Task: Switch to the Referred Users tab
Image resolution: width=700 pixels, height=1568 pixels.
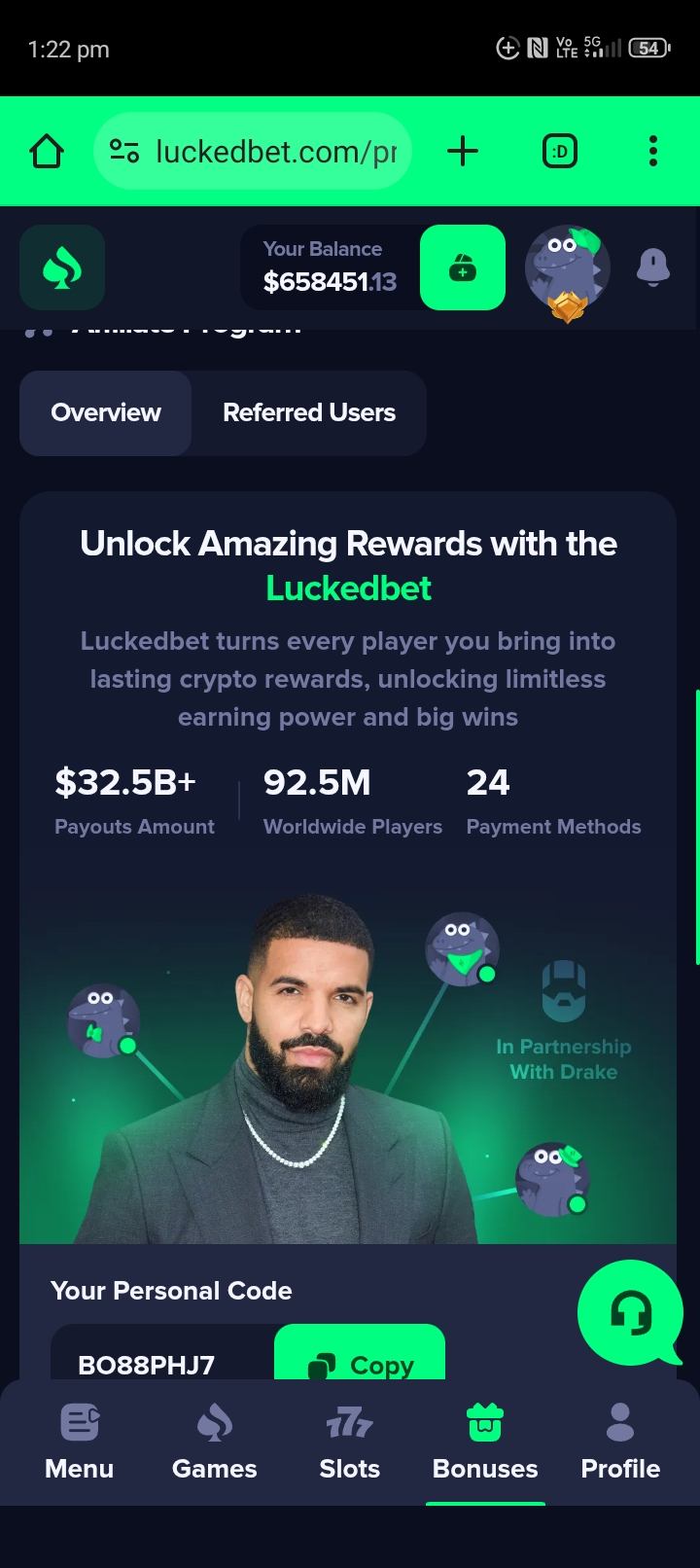Action: (309, 412)
